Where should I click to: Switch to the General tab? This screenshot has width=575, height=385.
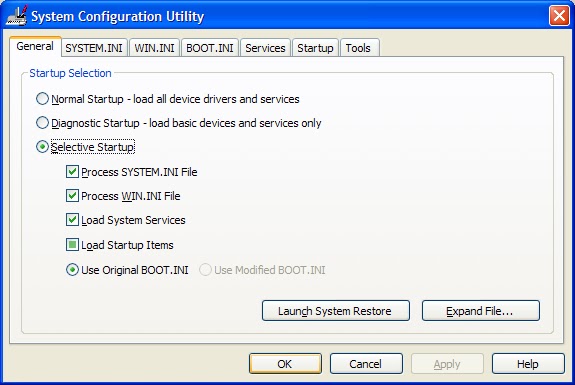tap(35, 47)
